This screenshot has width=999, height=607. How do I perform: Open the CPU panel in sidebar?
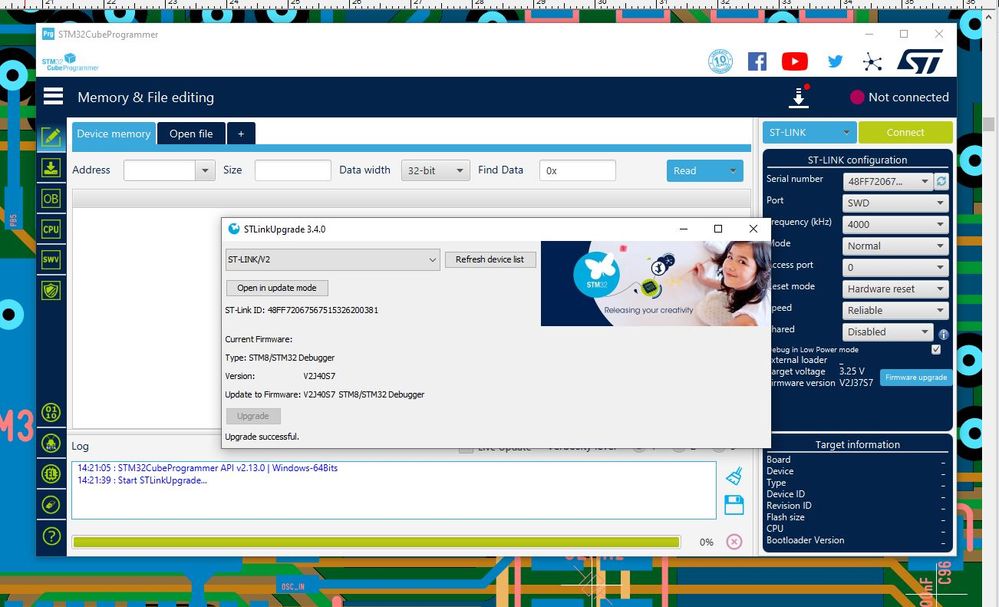51,229
